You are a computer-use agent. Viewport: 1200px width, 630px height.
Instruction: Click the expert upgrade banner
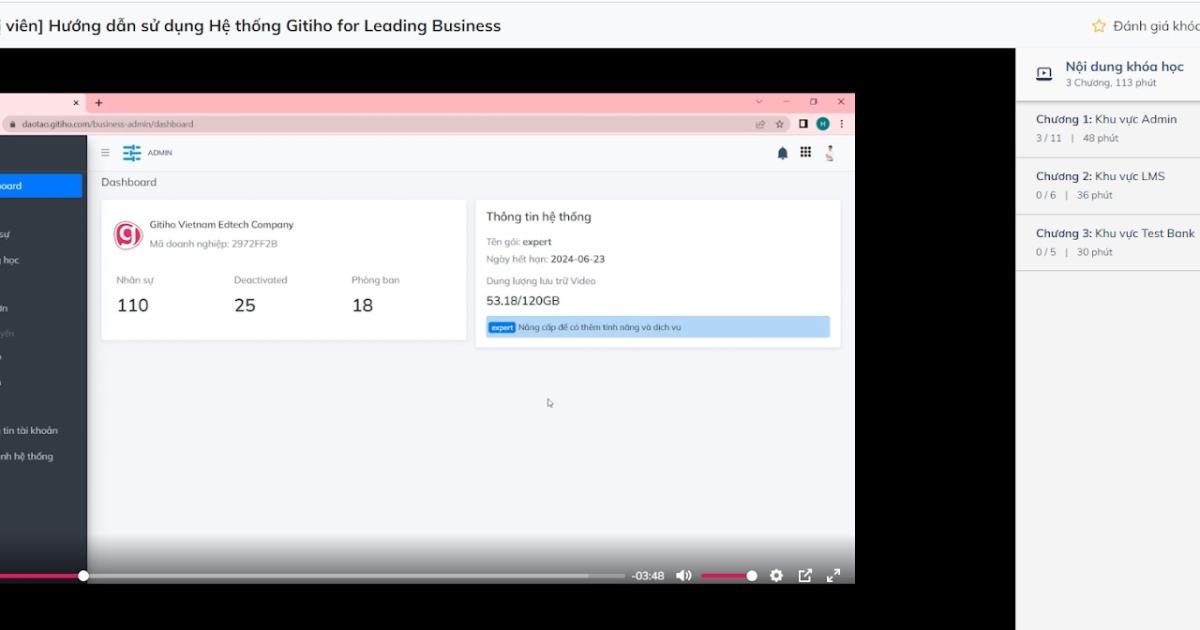(x=658, y=327)
